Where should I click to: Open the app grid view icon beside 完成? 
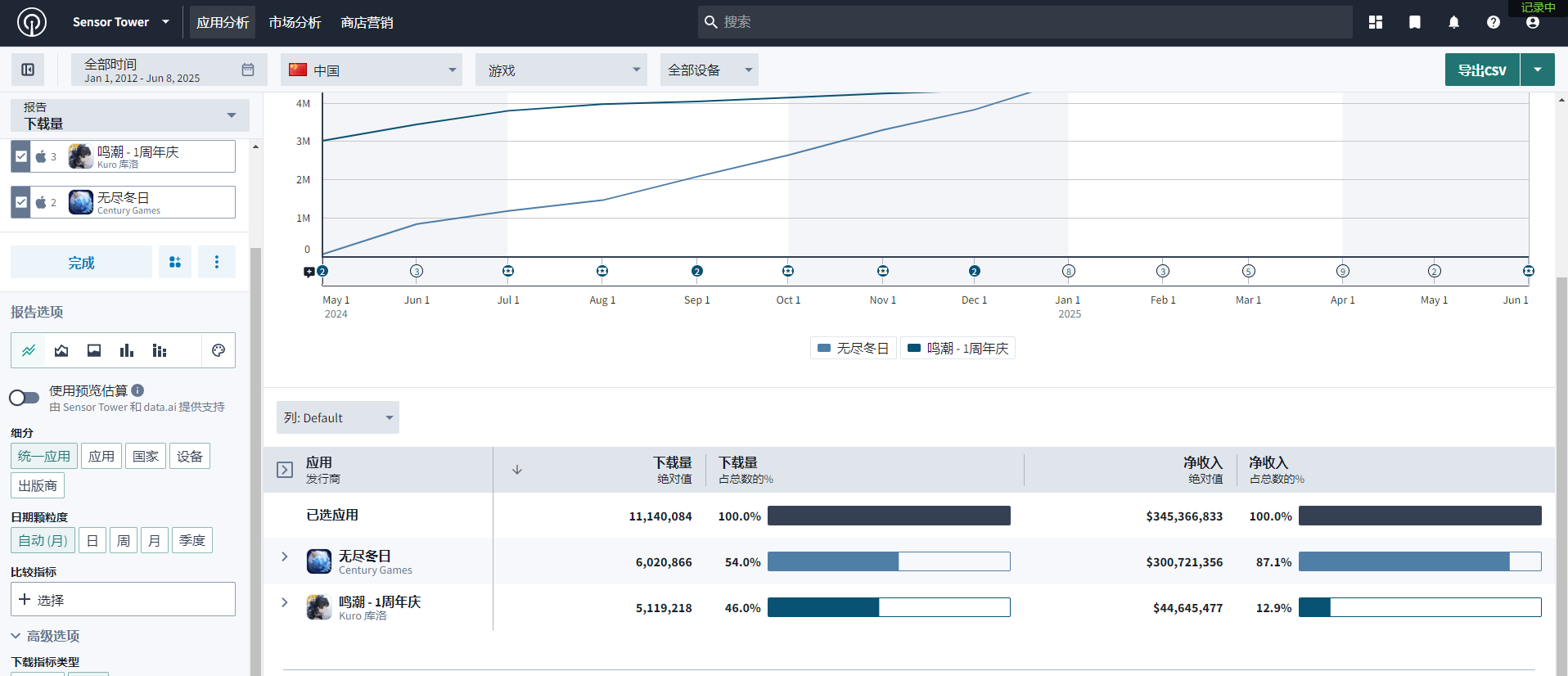(x=175, y=262)
